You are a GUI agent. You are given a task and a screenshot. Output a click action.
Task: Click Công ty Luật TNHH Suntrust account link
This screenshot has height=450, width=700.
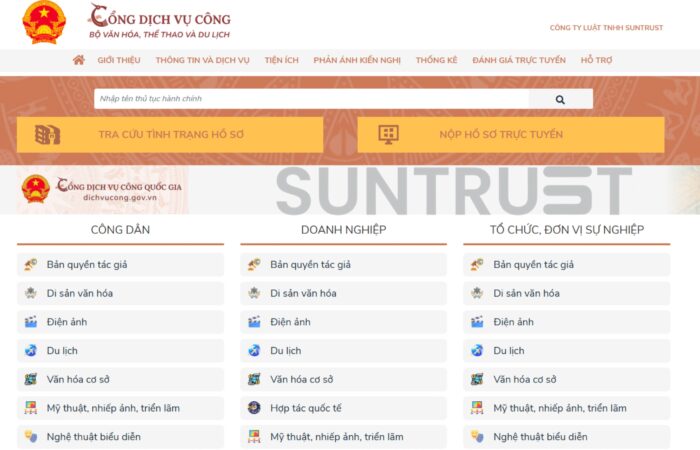pyautogui.click(x=606, y=28)
